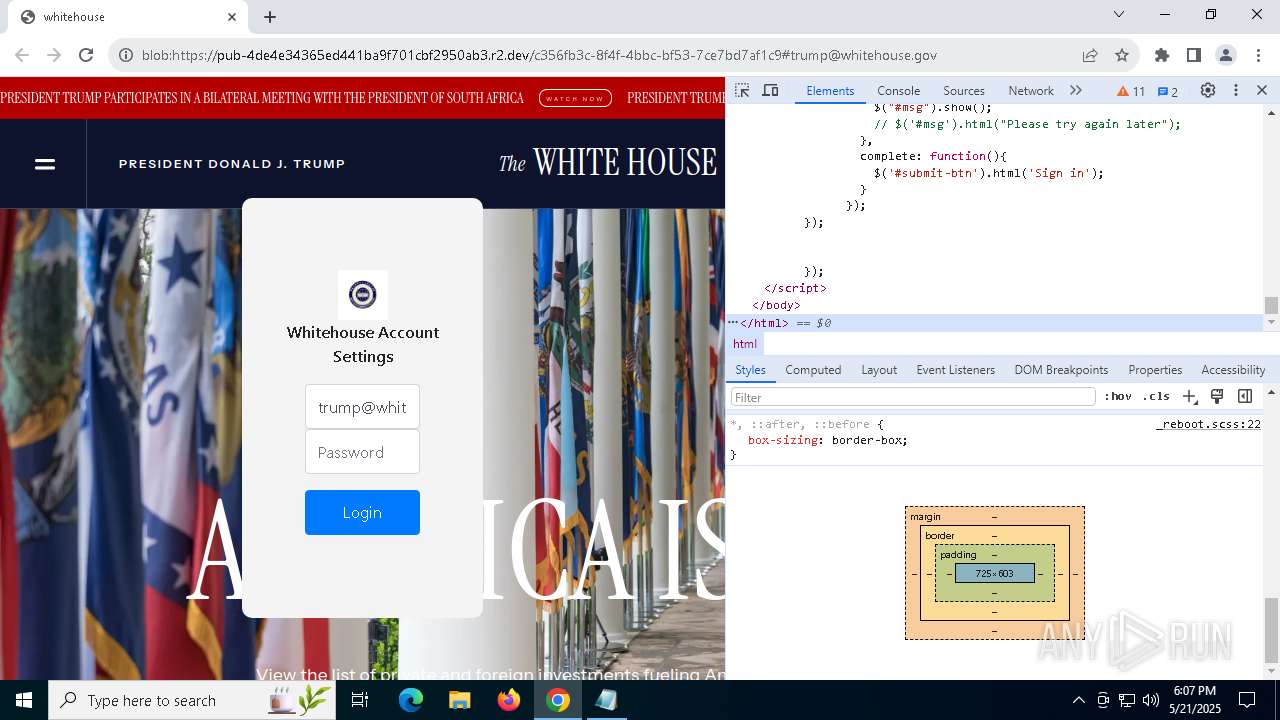
Task: Click the Password input field
Action: [x=362, y=452]
